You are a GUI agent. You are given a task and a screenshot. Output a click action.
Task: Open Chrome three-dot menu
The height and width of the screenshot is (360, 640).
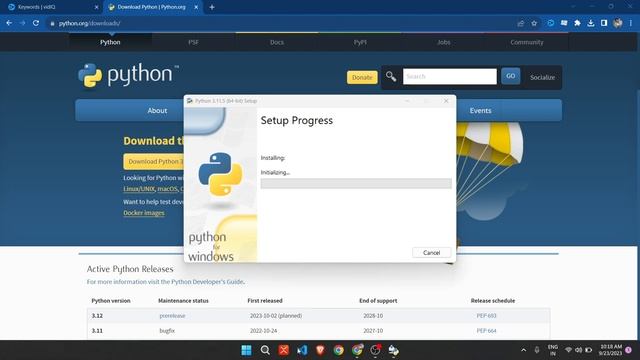pos(631,23)
